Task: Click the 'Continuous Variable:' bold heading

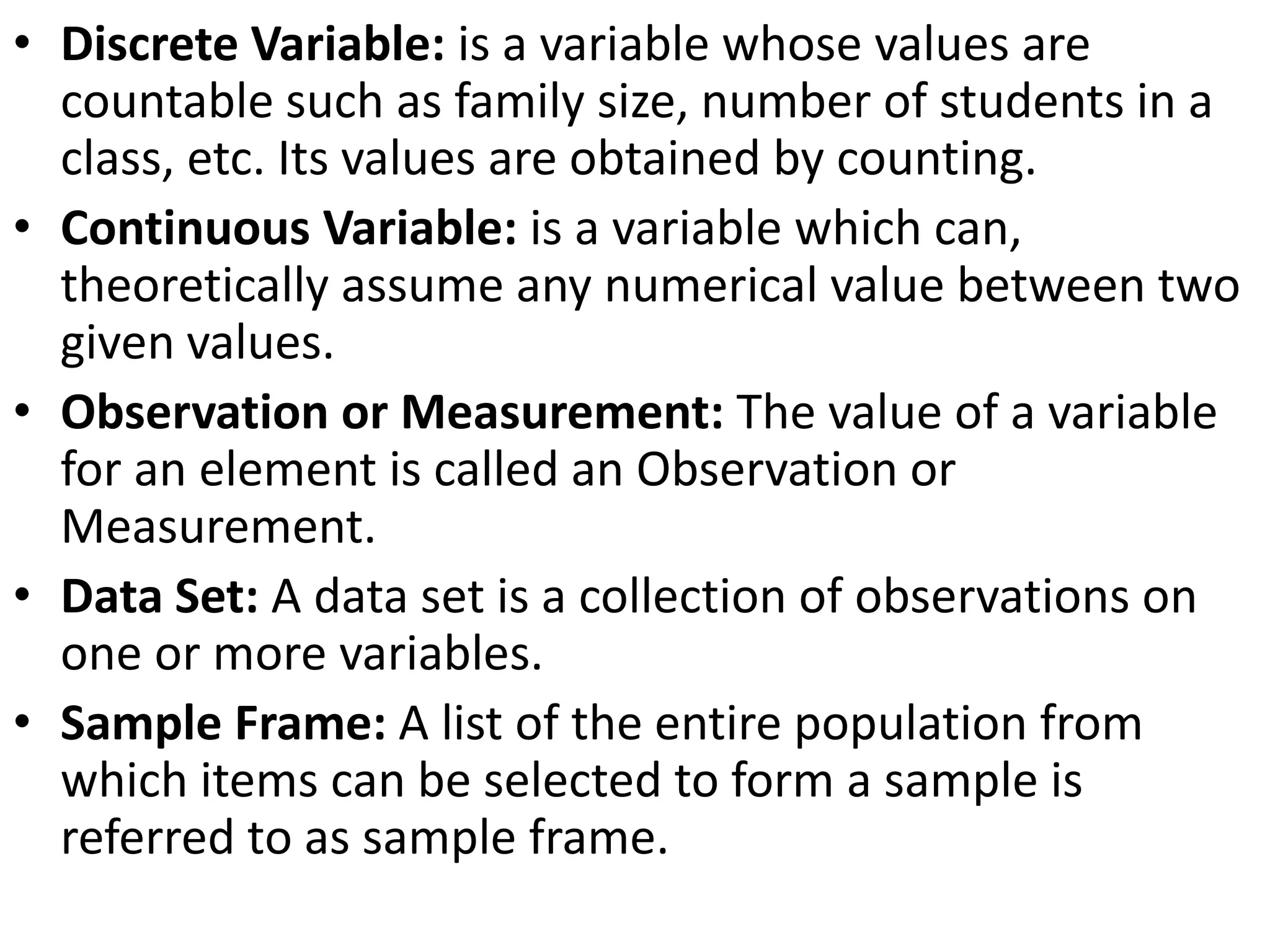Action: (288, 229)
